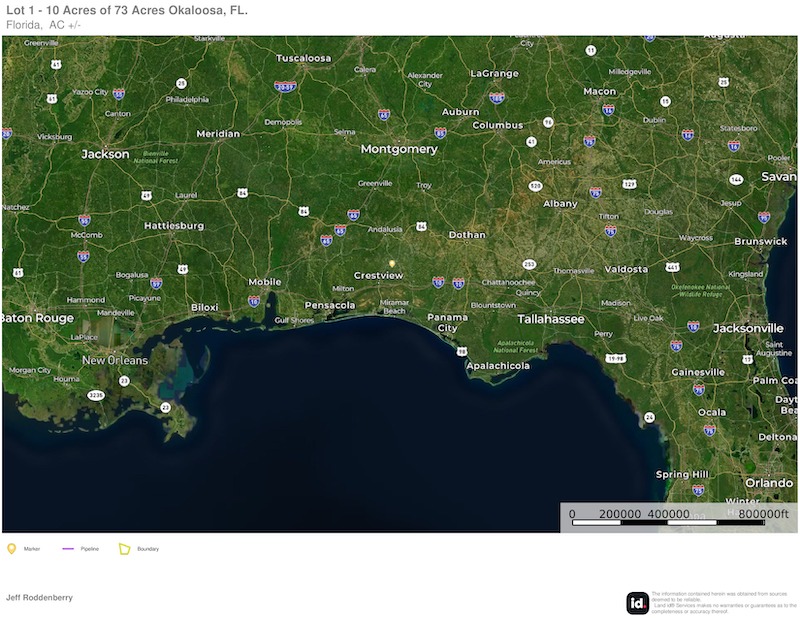This screenshot has width=800, height=618.
Task: Click the 520 route shield above Albany
Action: coord(536,186)
